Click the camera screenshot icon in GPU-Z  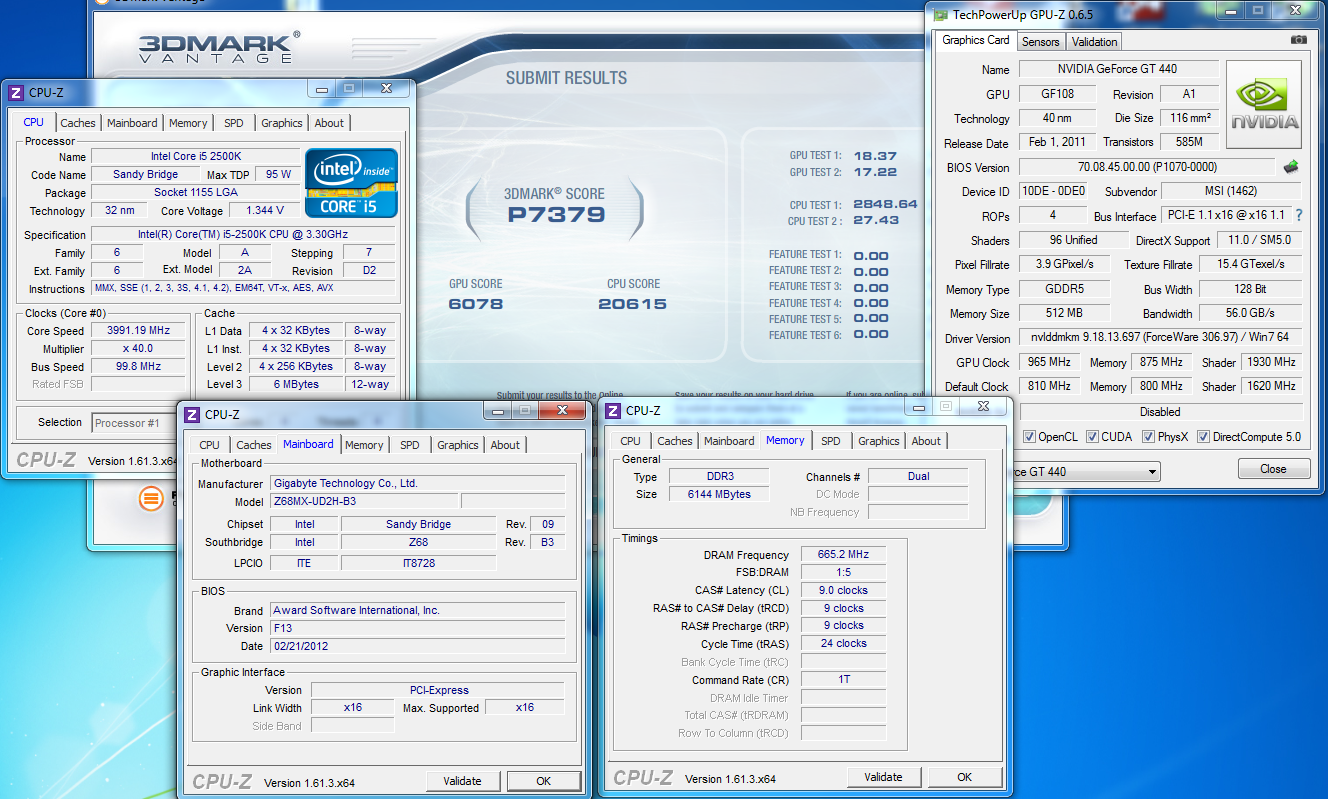pyautogui.click(x=1298, y=40)
